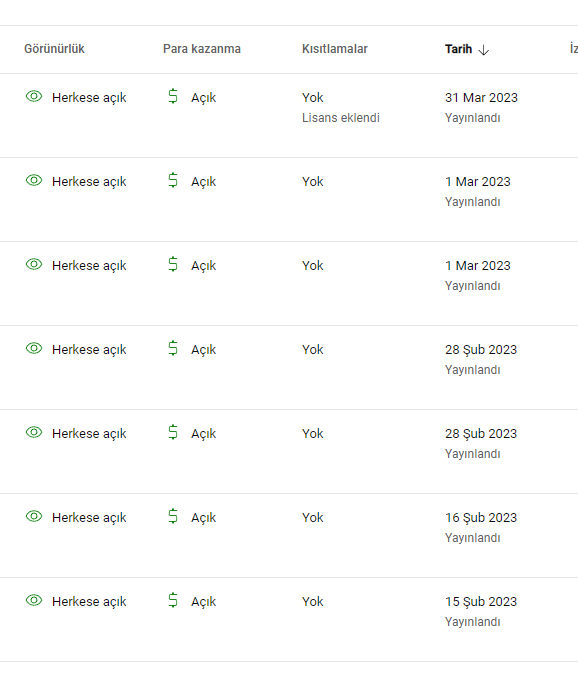Change Herkese açık visibility on 15 Şub 2023 row
Viewport: 578px width, 678px height.
tap(89, 601)
